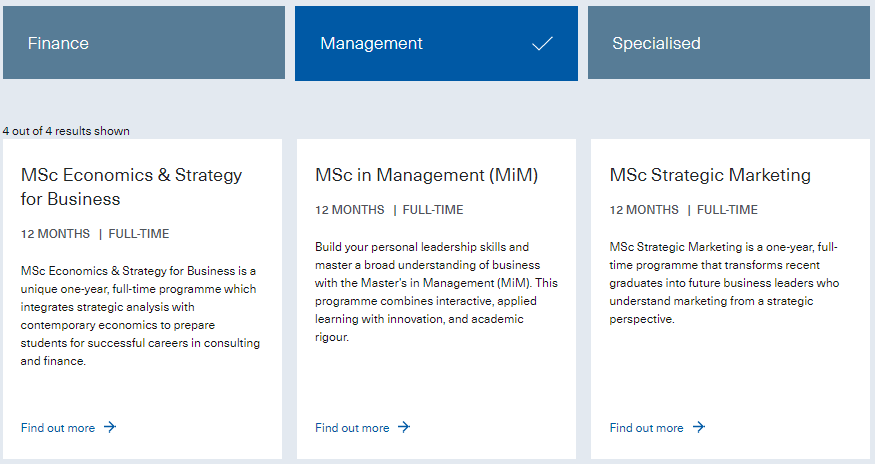Viewport: 875px width, 464px height.
Task: Click the Strategic Marketing description text
Action: pos(724,283)
